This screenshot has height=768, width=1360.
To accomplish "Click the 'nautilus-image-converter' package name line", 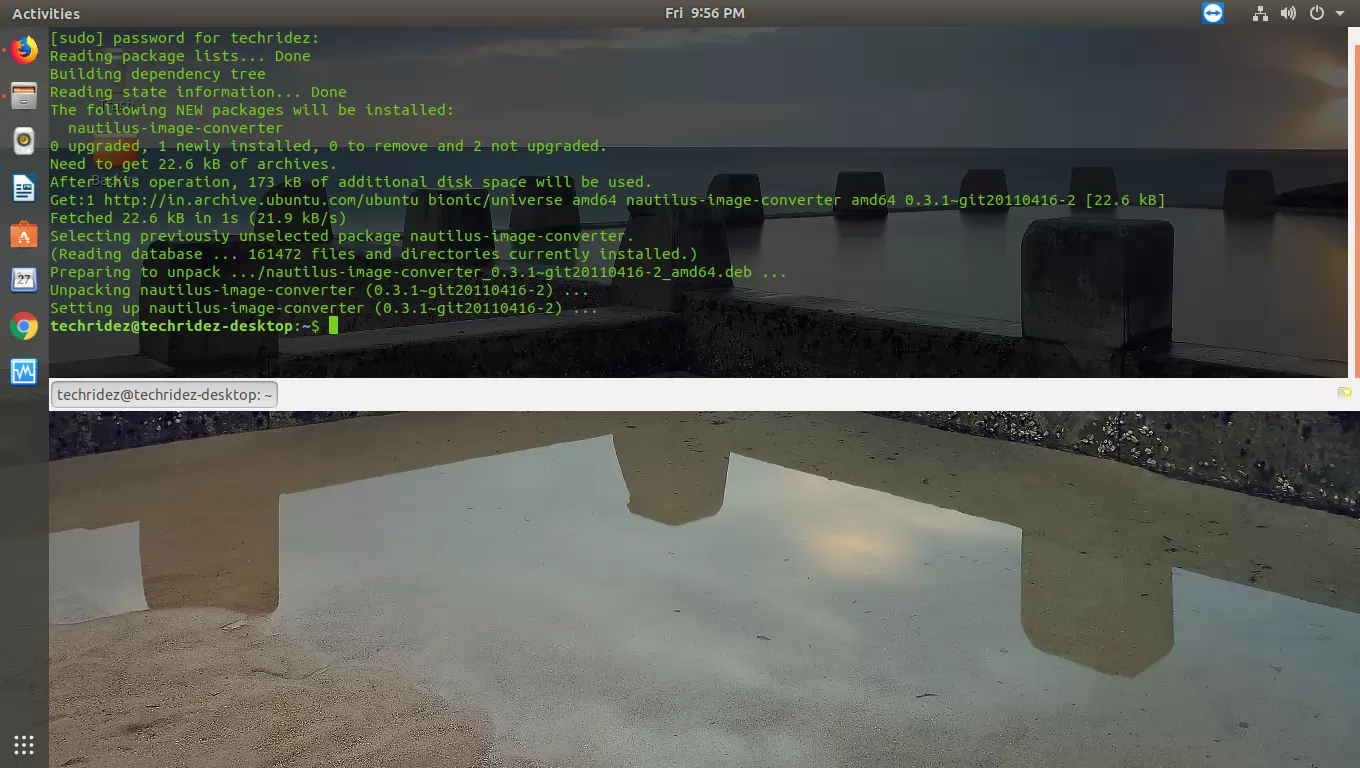I will pos(176,128).
